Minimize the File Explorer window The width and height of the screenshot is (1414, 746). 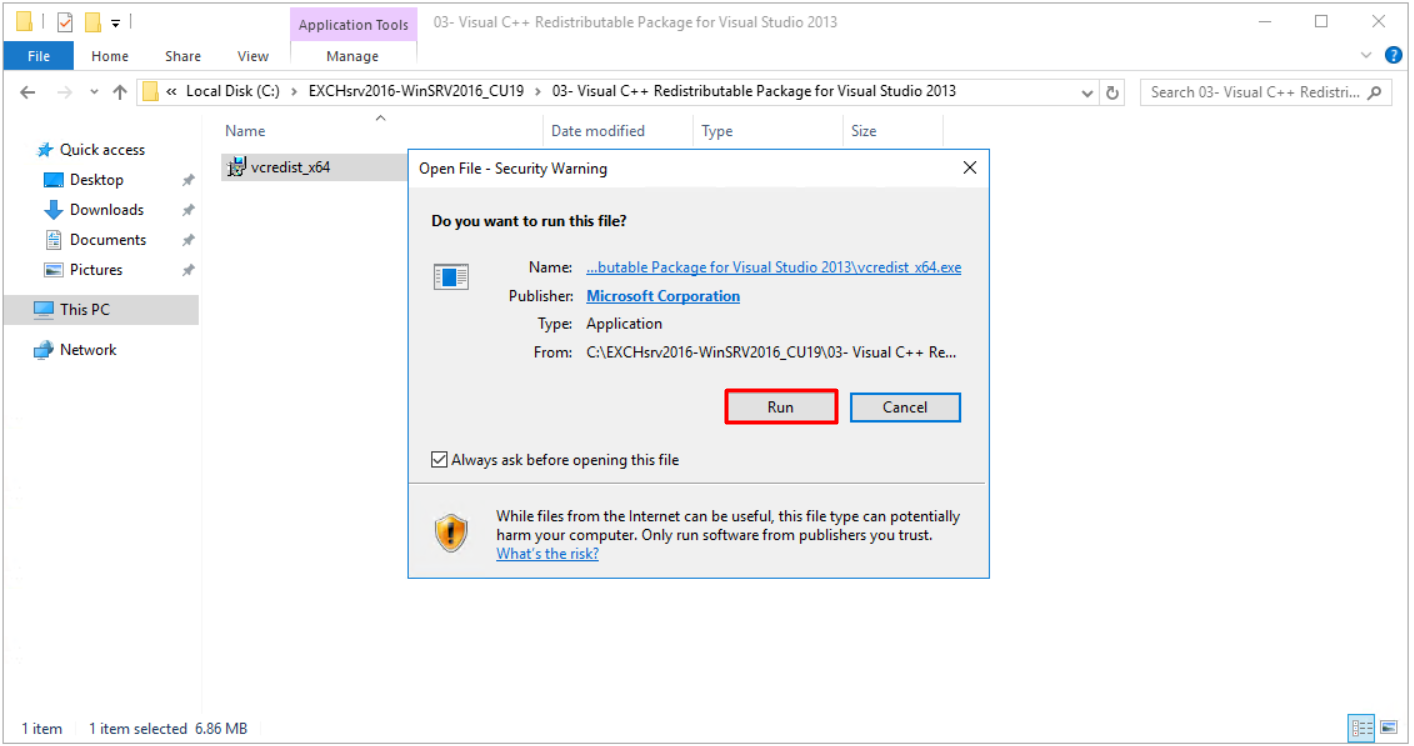1264,21
